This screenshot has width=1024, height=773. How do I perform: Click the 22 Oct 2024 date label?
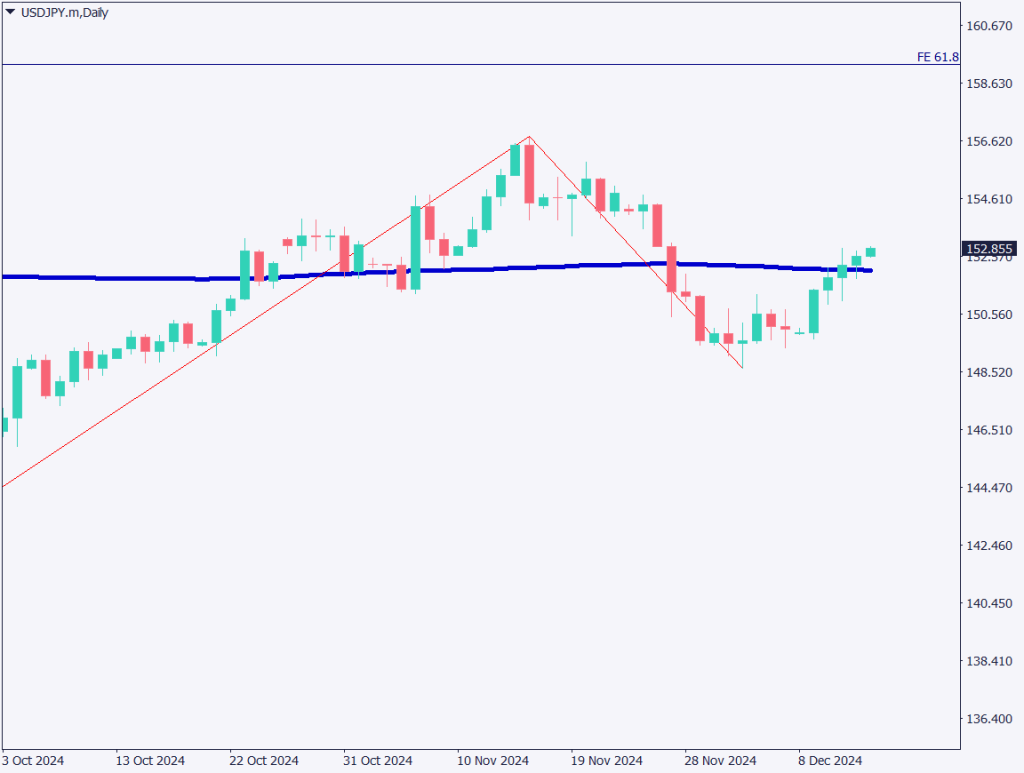point(264,761)
